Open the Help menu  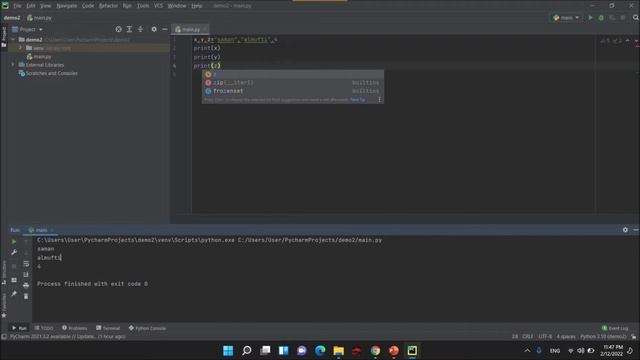pyautogui.click(x=197, y=6)
